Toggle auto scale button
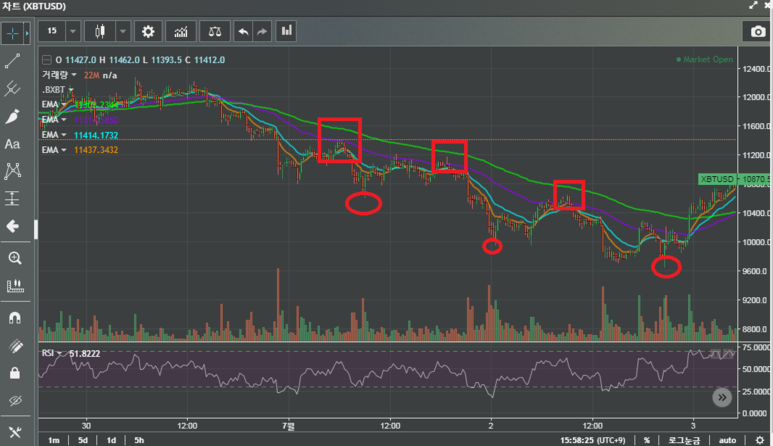This screenshot has width=773, height=446. click(x=727, y=440)
